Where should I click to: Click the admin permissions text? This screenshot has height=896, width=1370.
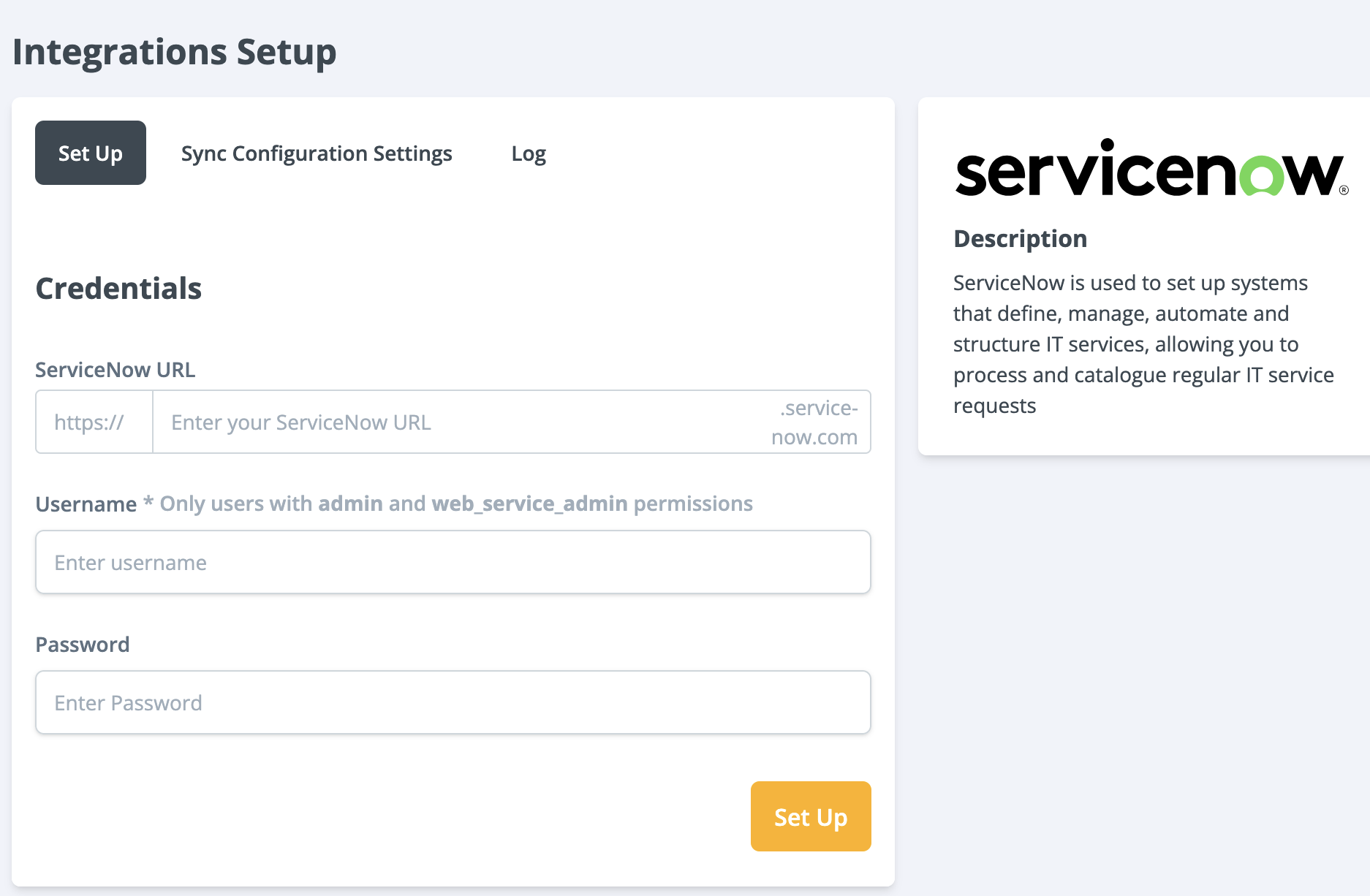pos(349,503)
